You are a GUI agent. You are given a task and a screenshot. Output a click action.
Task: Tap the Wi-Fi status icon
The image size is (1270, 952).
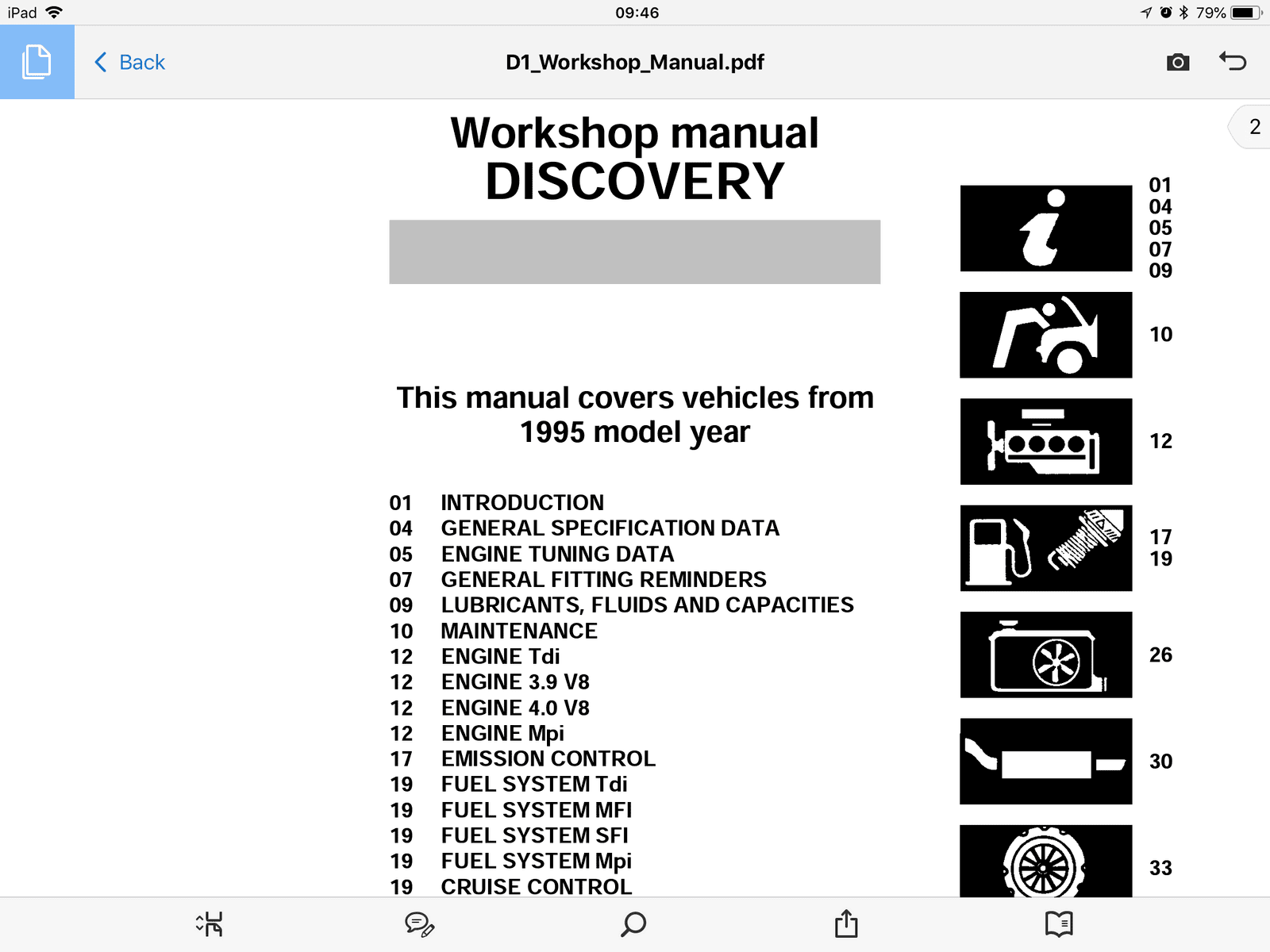(54, 13)
